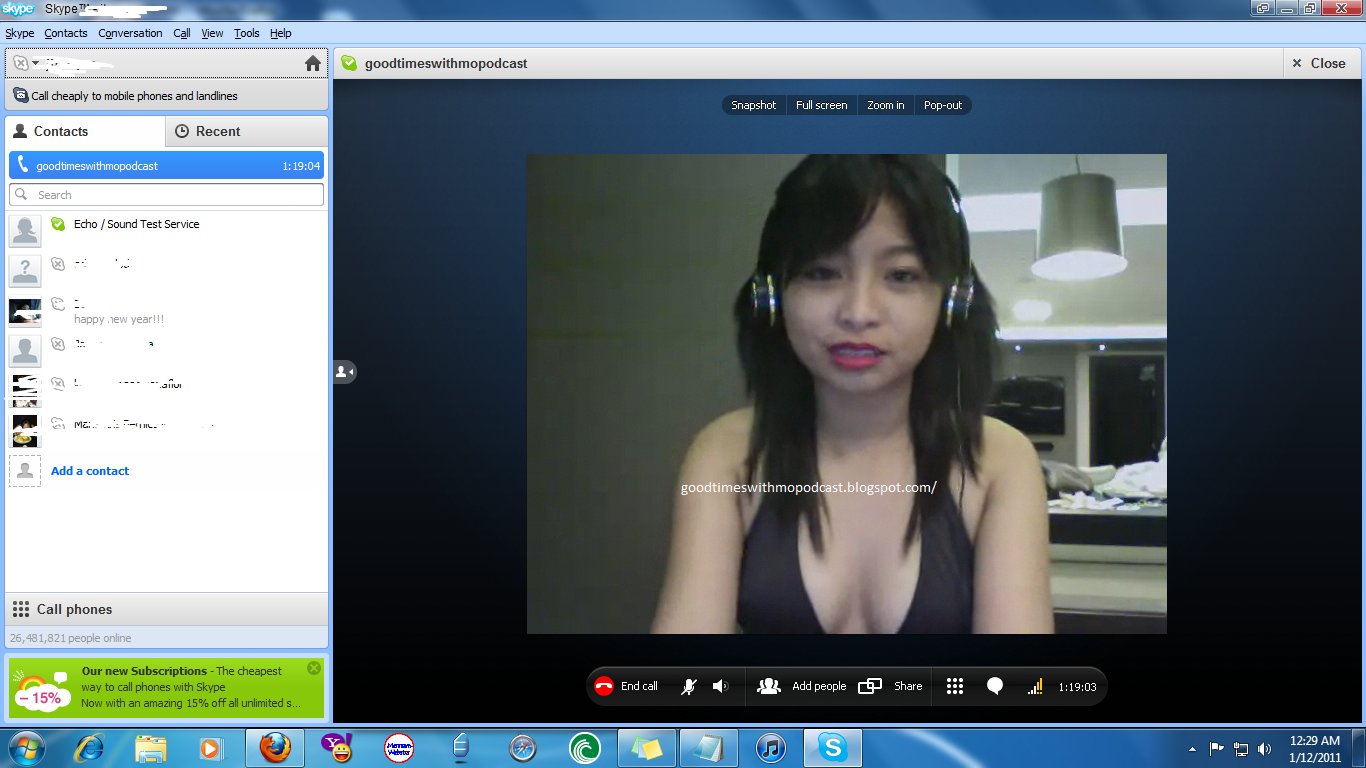The image size is (1366, 768).
Task: Mute the microphone in call controls
Action: tap(688, 686)
